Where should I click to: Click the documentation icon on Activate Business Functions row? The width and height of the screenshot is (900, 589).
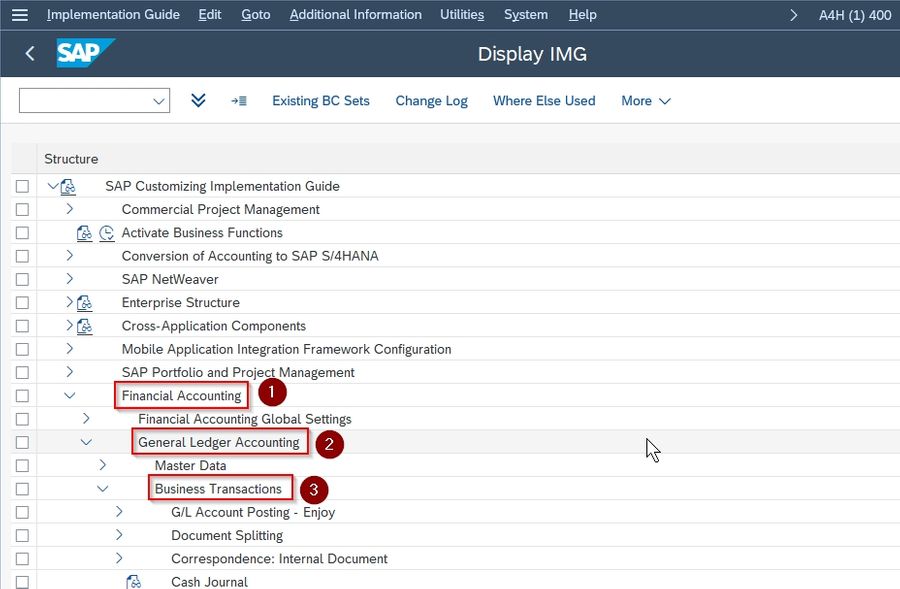[84, 233]
